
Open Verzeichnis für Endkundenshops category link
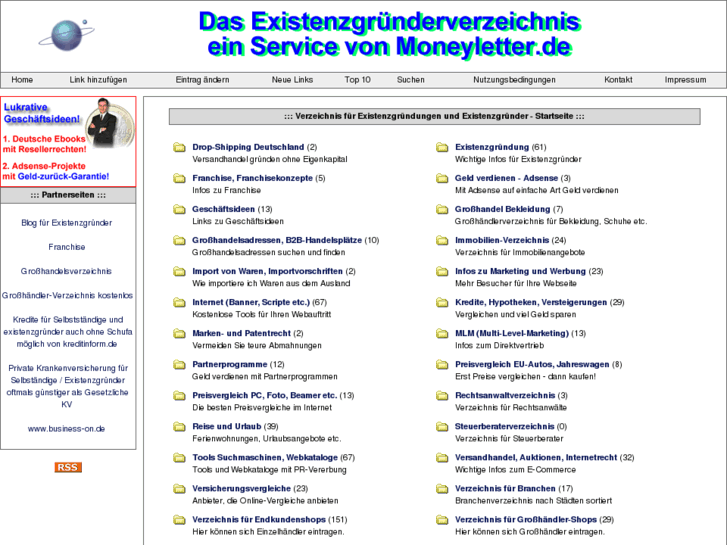[259, 520]
